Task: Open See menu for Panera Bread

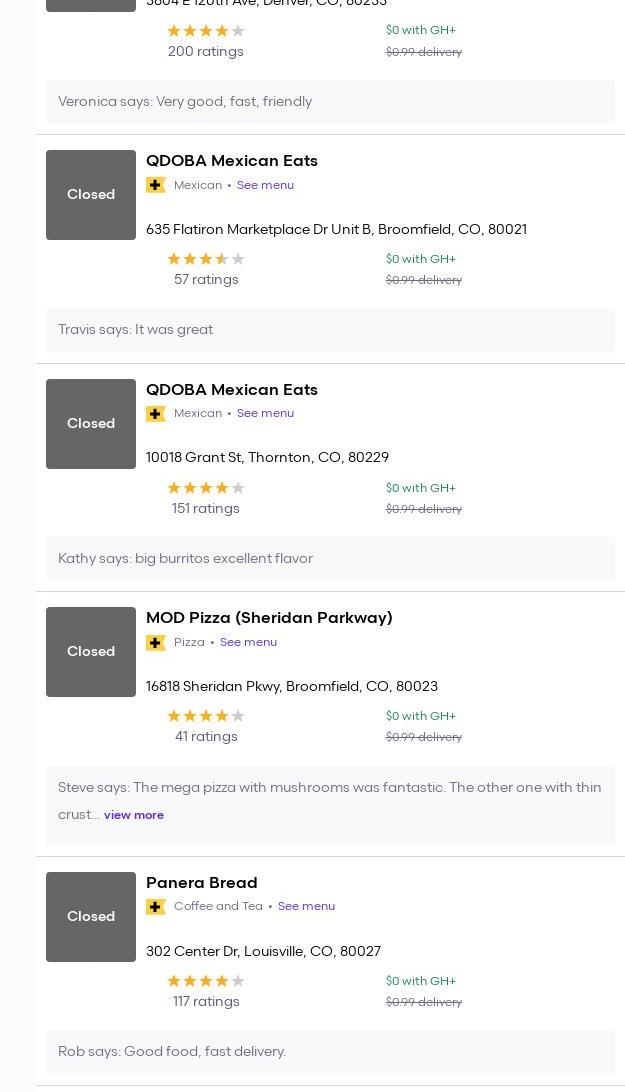Action: [x=306, y=906]
